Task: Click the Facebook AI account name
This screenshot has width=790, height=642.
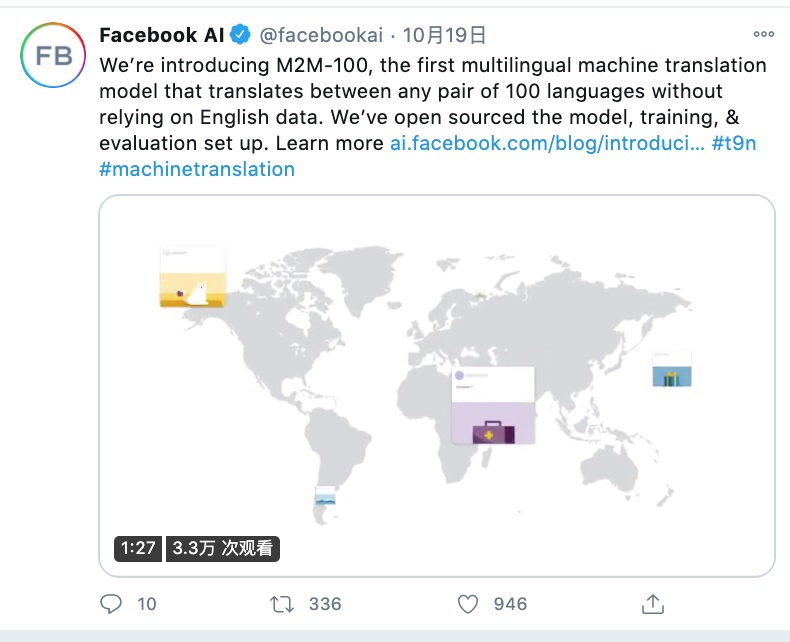Action: 162,36
